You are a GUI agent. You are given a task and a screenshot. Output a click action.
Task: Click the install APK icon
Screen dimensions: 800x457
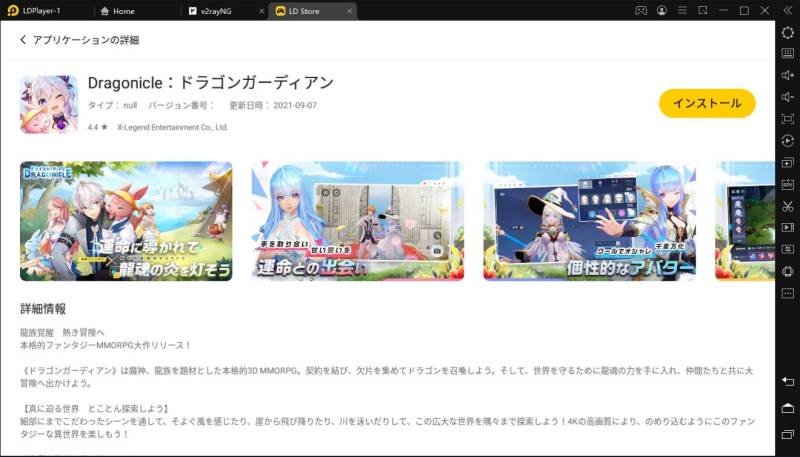click(788, 185)
